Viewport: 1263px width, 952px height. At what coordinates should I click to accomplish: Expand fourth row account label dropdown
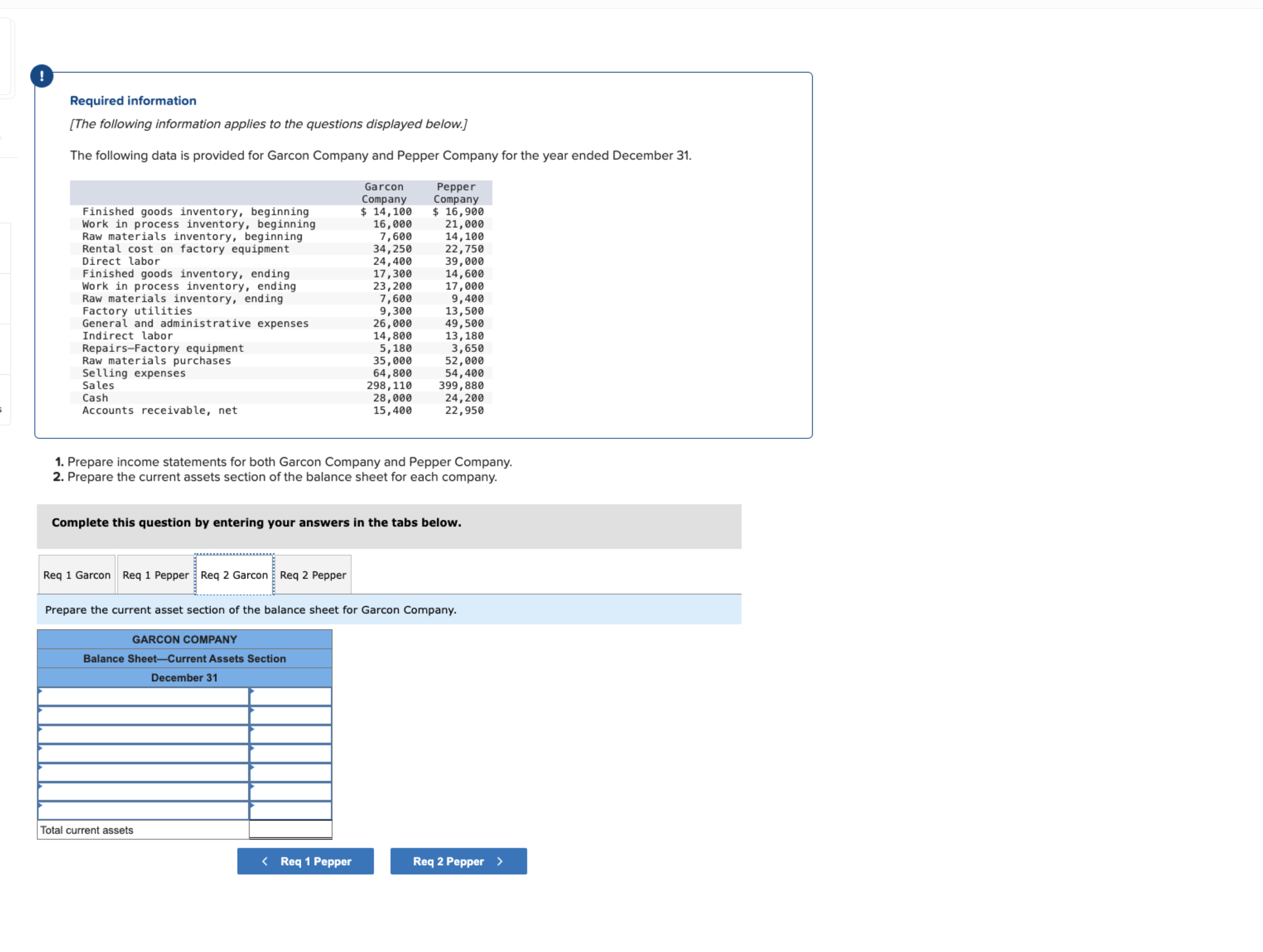tap(143, 754)
